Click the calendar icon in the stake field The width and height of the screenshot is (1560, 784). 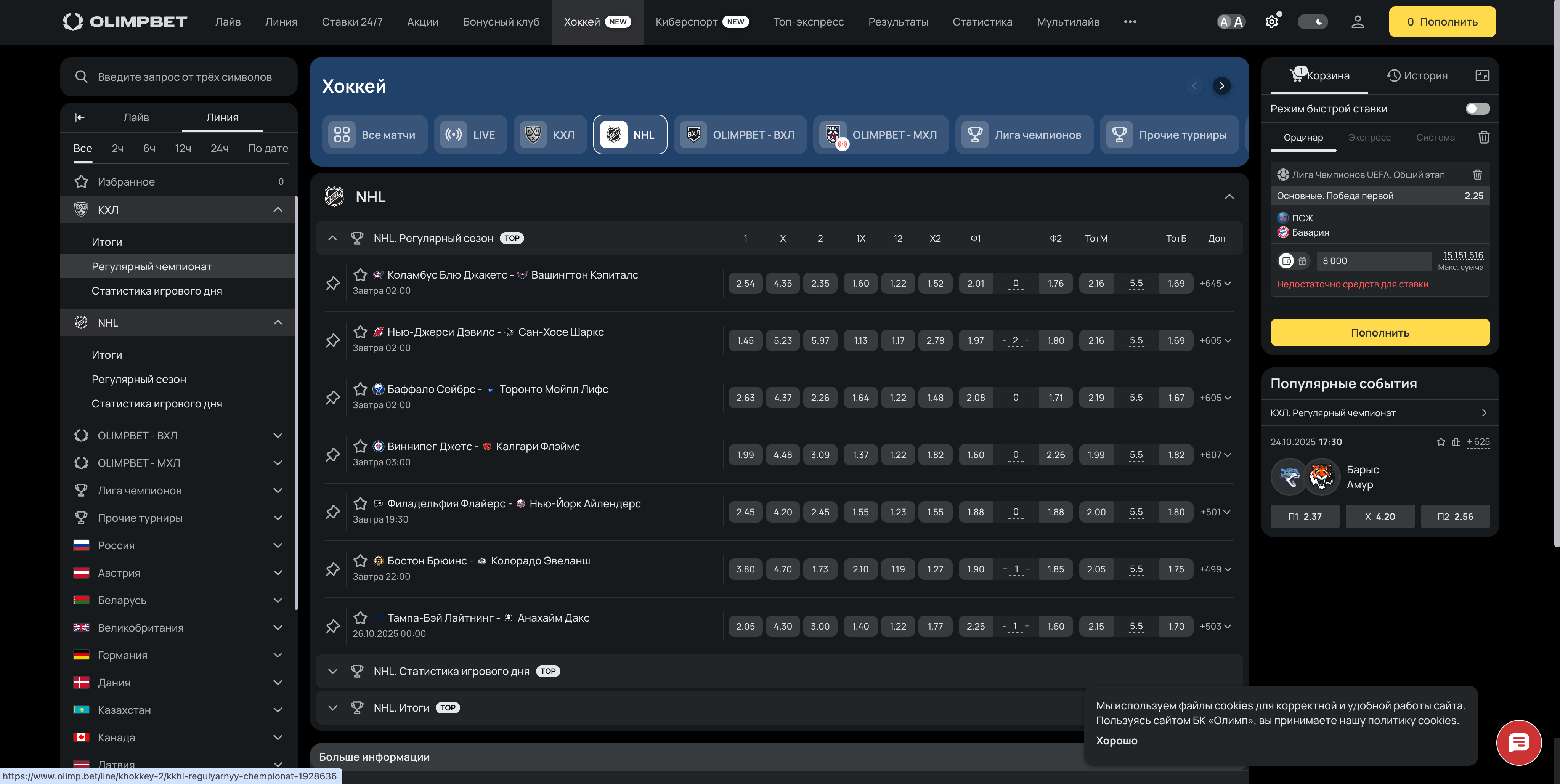tap(1303, 260)
